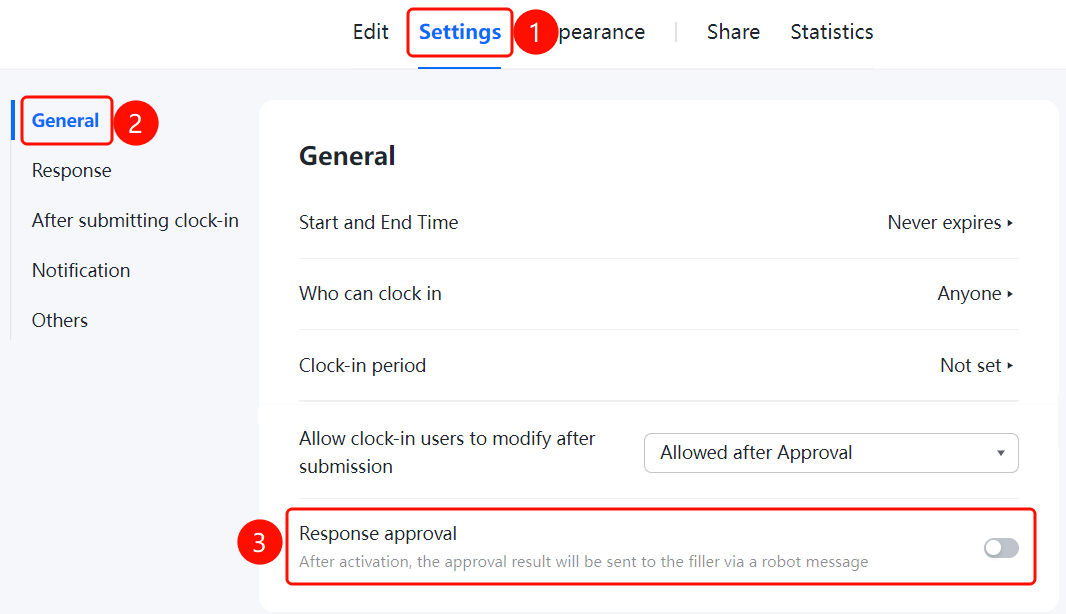1066x614 pixels.
Task: Expand the Anyone clock-in option
Action: point(975,294)
